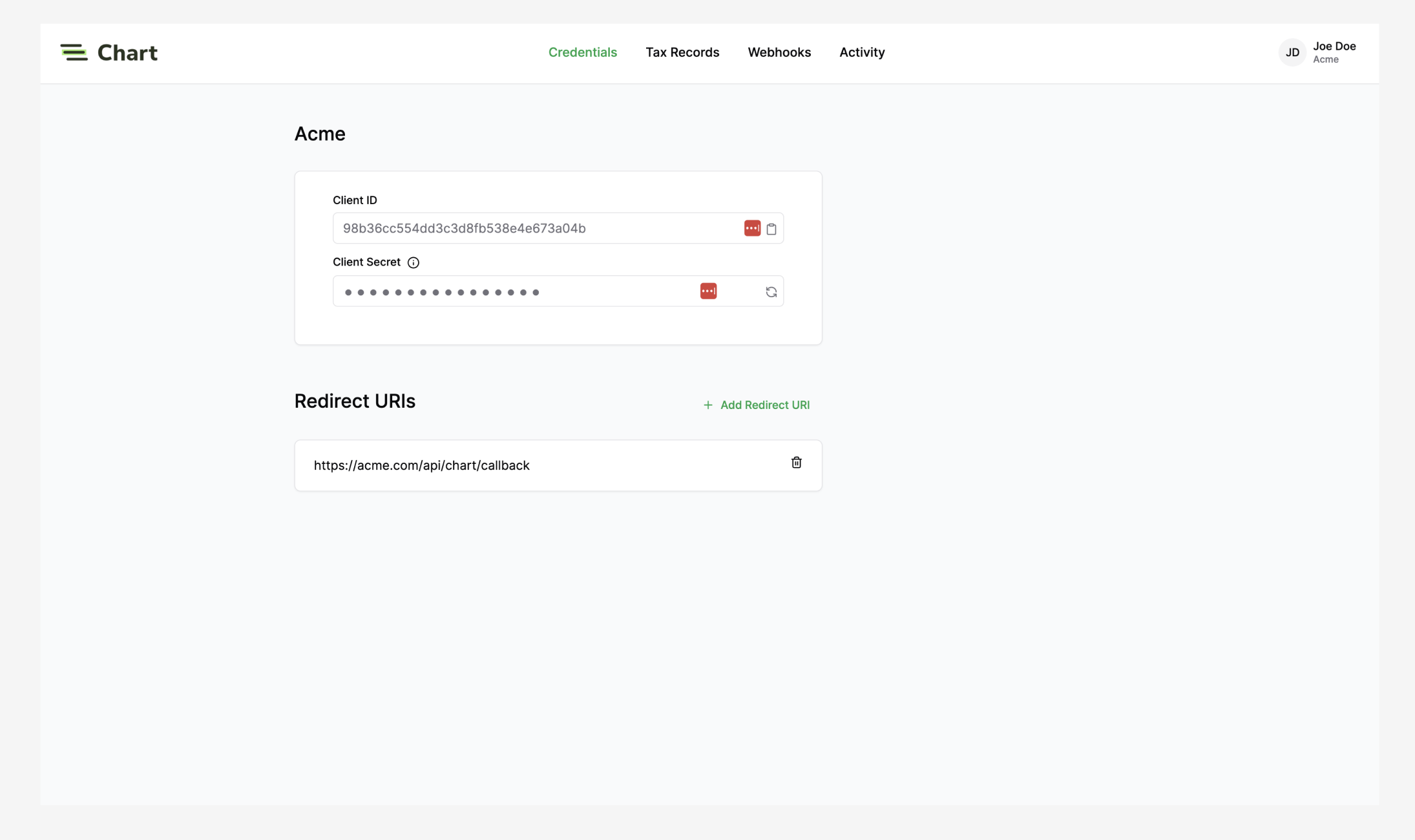
Task: Click the plus icon before Add Redirect URI
Action: (x=708, y=405)
